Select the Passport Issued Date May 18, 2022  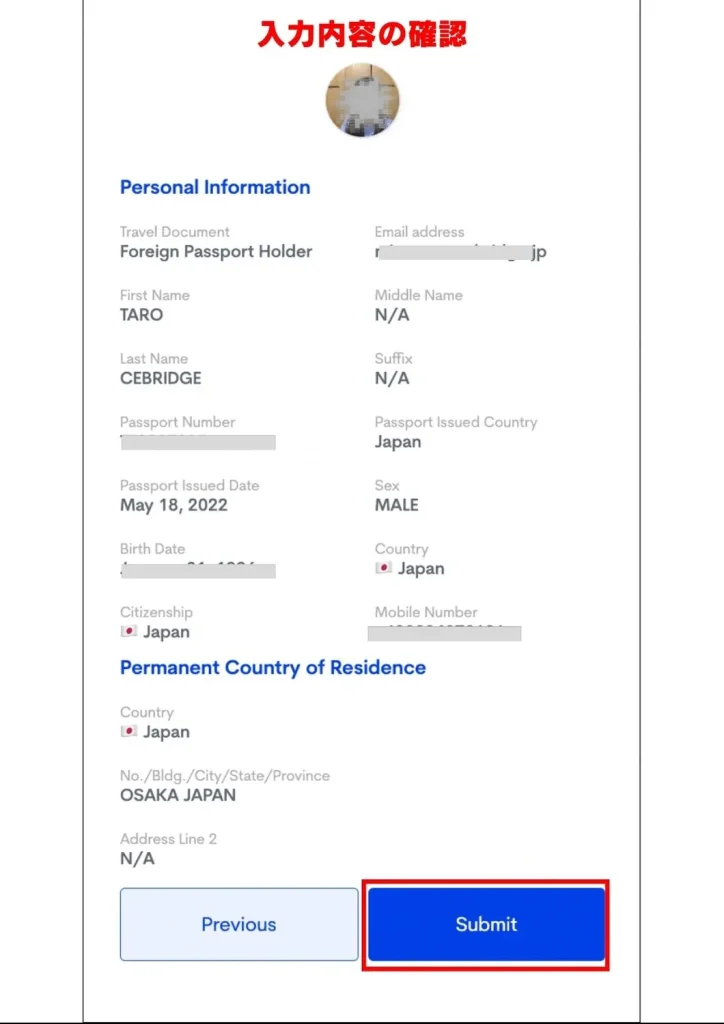[x=173, y=505]
